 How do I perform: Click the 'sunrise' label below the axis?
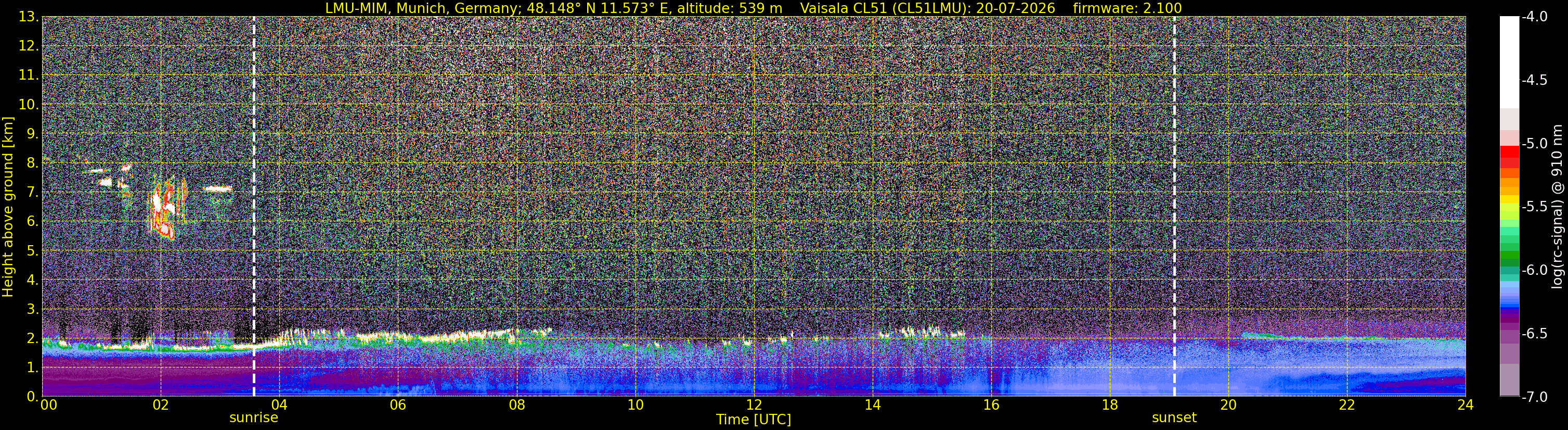[254, 418]
